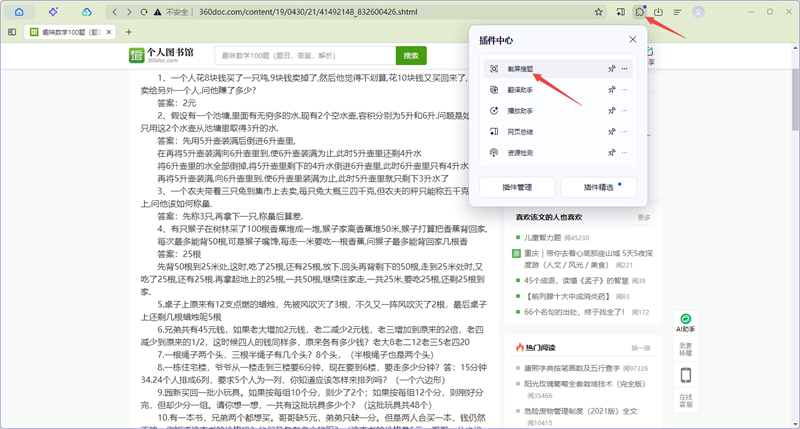Select the 播放助手 plugin

(558, 111)
